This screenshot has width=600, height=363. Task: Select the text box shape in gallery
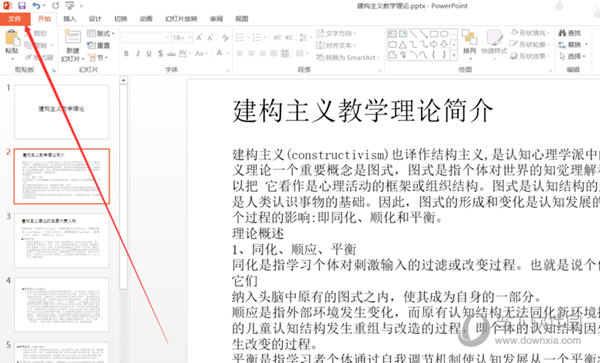[x=393, y=34]
